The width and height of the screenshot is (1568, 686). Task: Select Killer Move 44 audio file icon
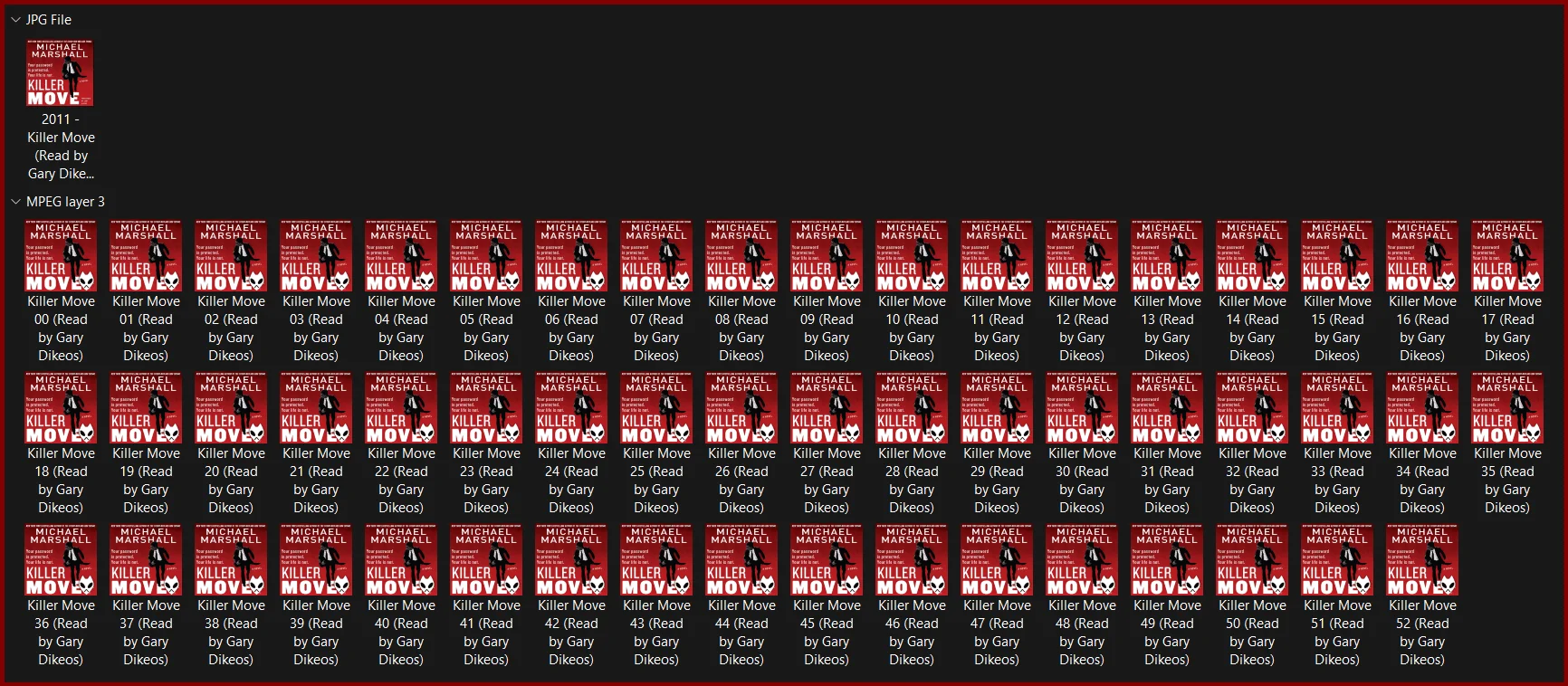[741, 560]
